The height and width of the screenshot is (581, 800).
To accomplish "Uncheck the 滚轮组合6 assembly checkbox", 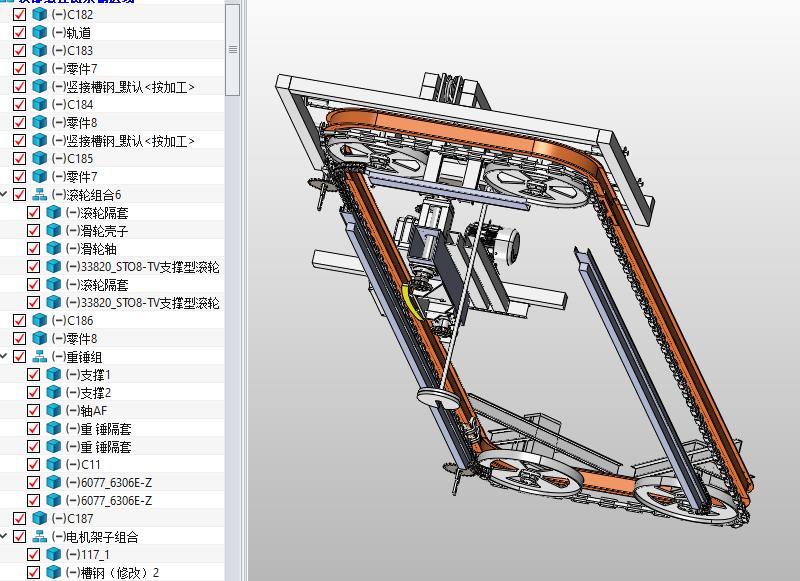I will tap(19, 194).
